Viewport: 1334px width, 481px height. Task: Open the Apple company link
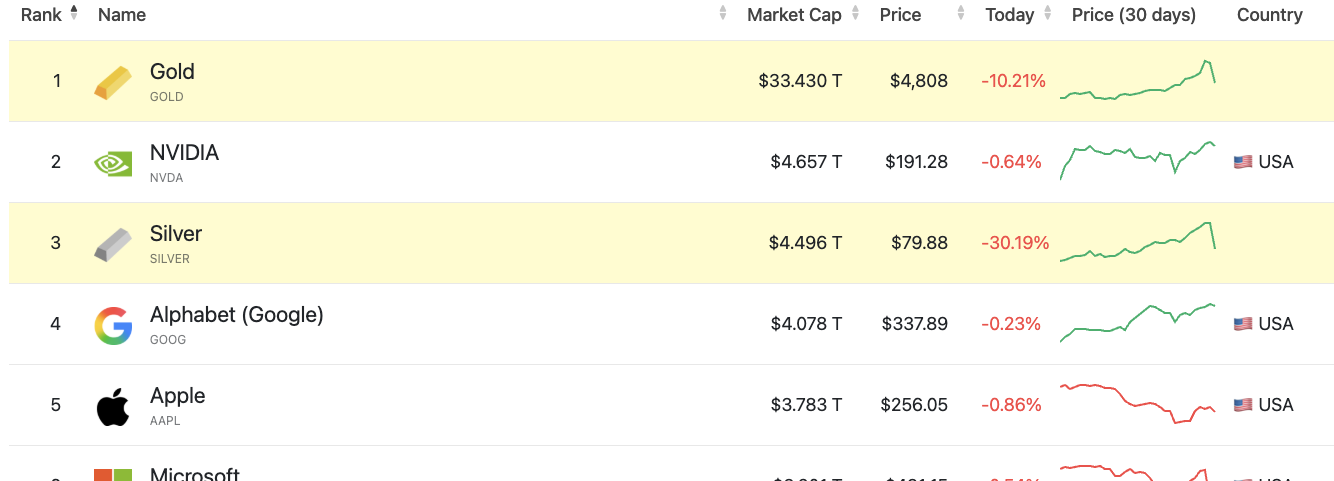pyautogui.click(x=178, y=396)
